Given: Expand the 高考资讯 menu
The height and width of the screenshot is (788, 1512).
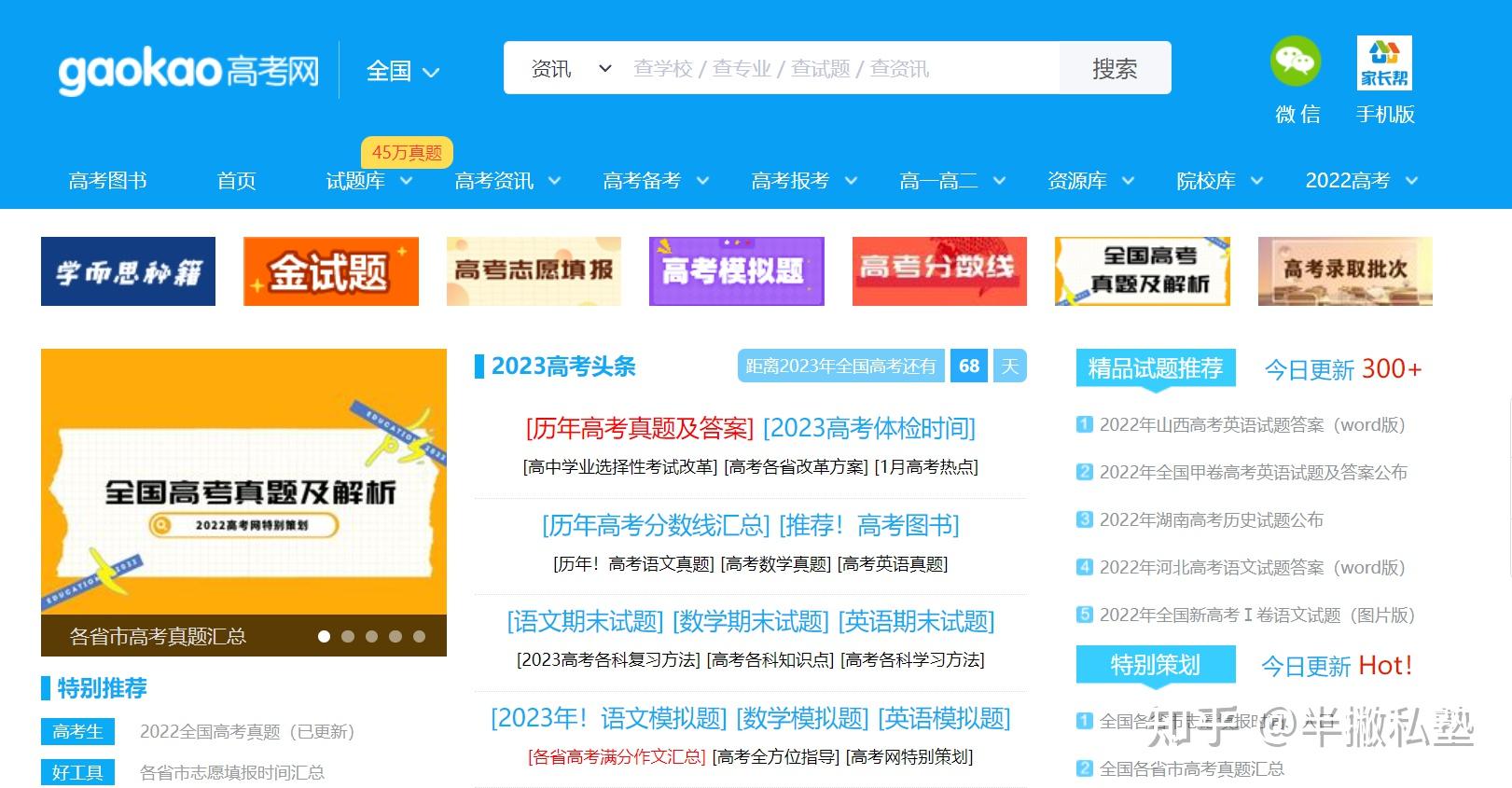Looking at the screenshot, I should click(x=507, y=181).
